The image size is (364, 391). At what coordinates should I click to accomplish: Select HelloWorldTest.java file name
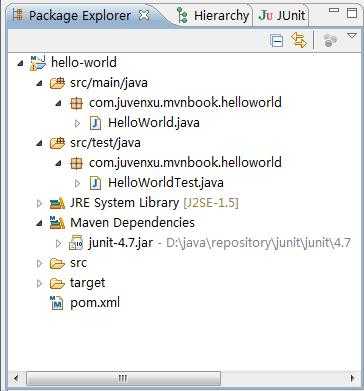tap(166, 183)
